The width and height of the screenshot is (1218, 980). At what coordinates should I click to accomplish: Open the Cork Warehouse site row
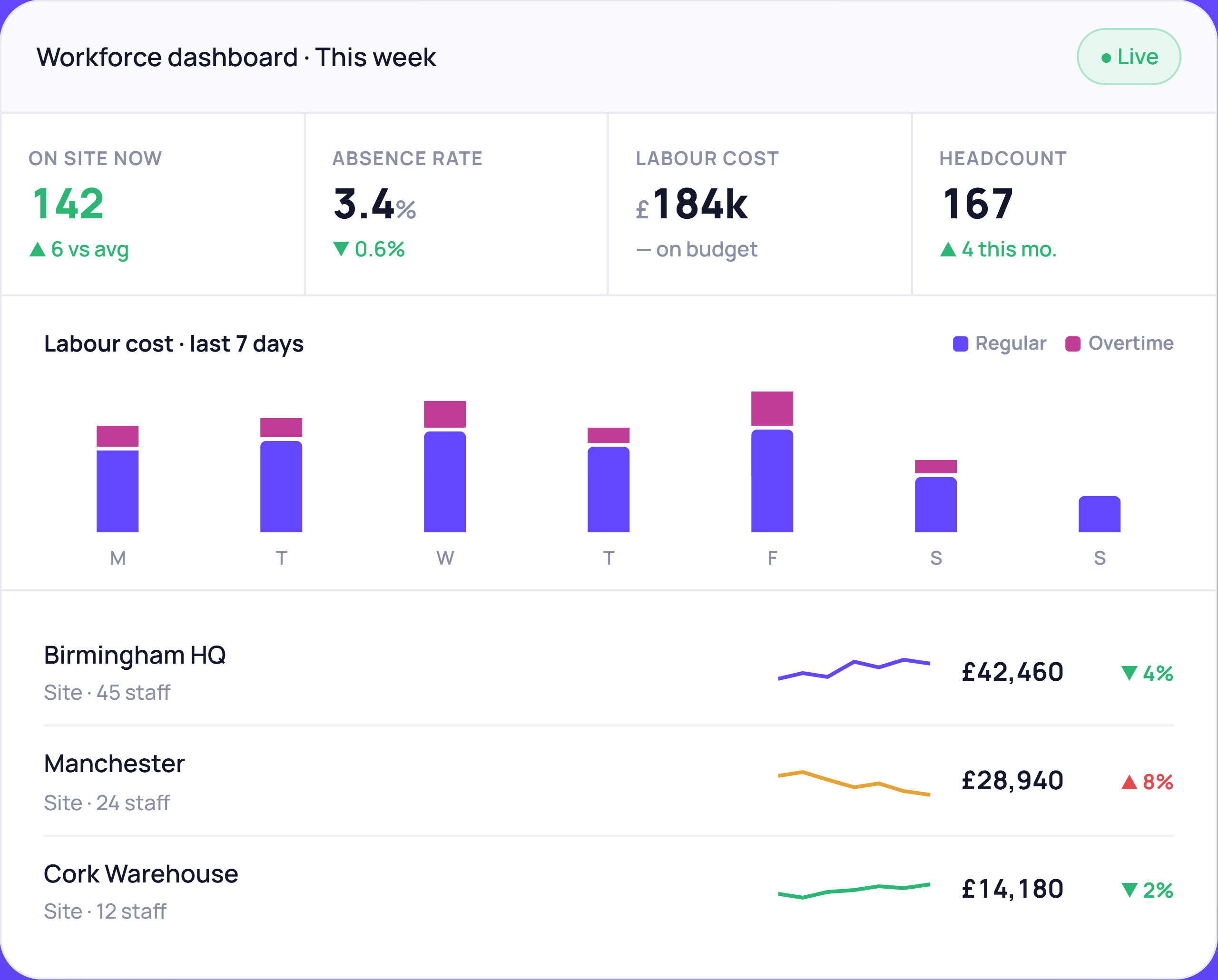click(x=609, y=891)
